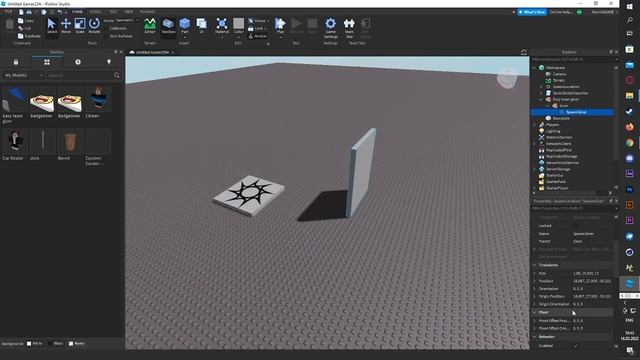Open the Terrain Editor
This screenshot has height=360, width=640.
(150, 26)
